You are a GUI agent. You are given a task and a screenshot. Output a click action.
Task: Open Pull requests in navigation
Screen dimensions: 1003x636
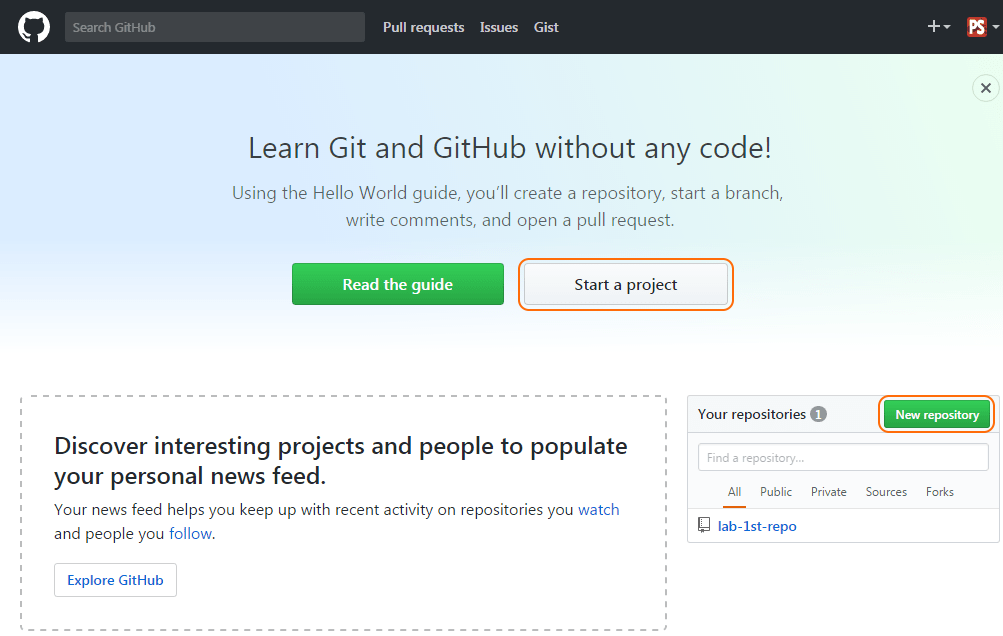423,28
